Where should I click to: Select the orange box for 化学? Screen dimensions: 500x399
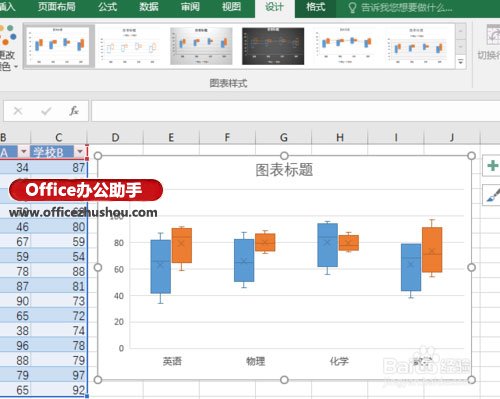pos(349,243)
